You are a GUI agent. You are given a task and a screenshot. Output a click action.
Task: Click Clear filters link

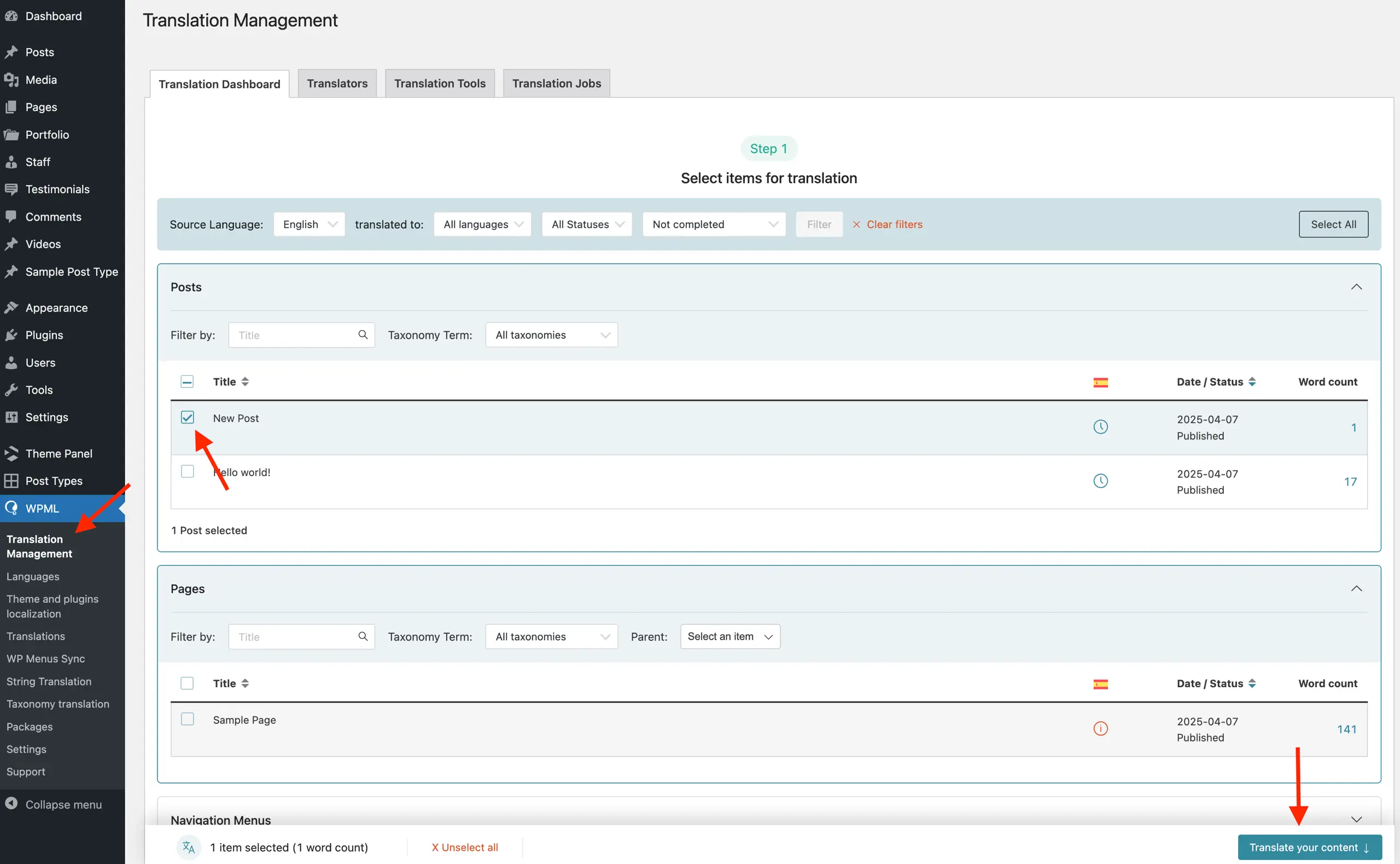887,224
